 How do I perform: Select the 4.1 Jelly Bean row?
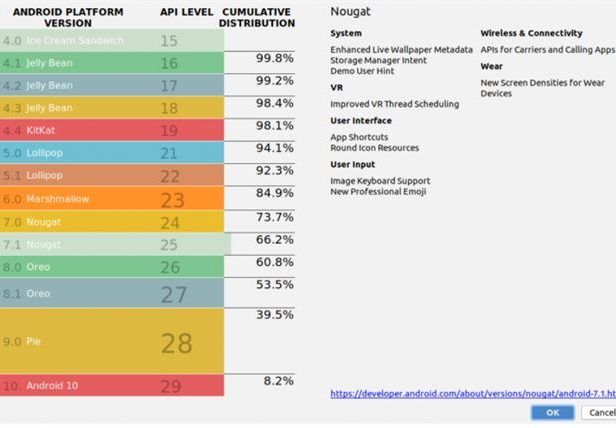[x=112, y=62]
